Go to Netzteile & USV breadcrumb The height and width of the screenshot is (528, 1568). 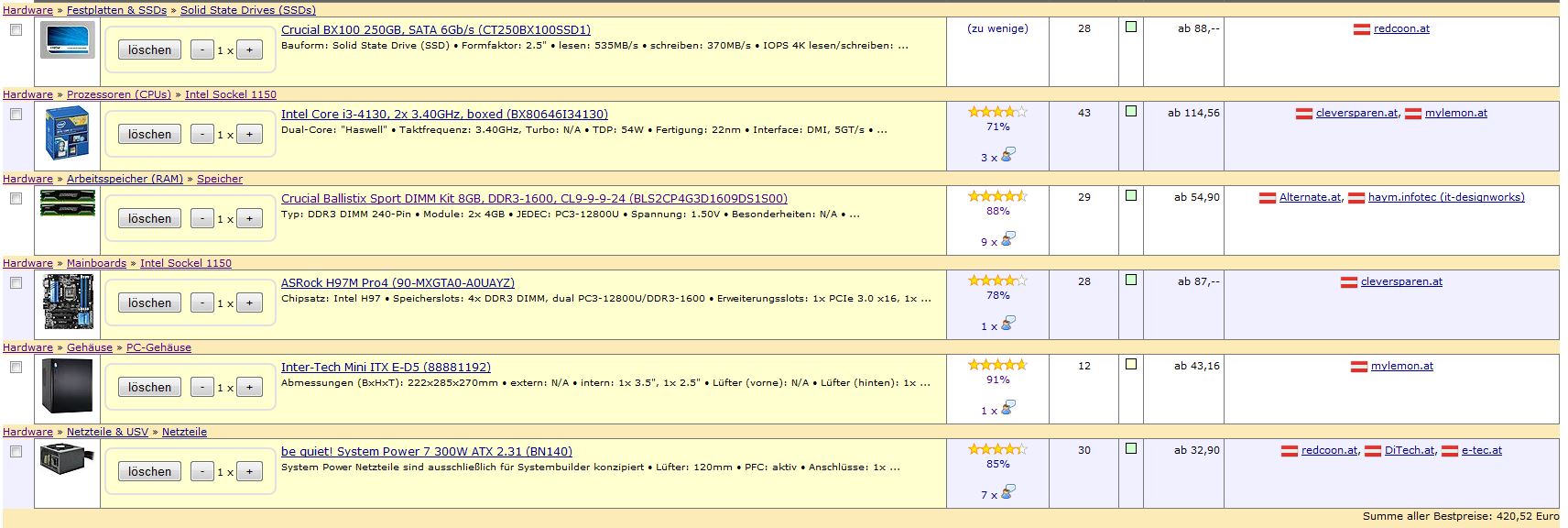point(107,432)
